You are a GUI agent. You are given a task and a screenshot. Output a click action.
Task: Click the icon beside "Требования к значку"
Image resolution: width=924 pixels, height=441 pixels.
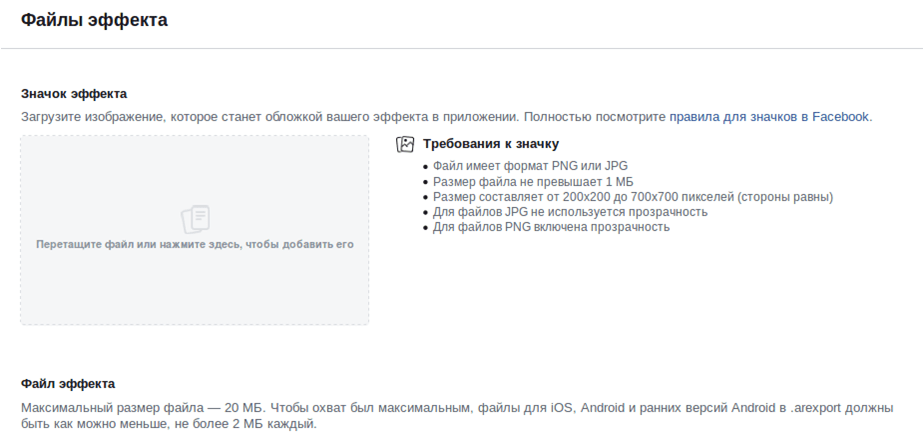[405, 144]
